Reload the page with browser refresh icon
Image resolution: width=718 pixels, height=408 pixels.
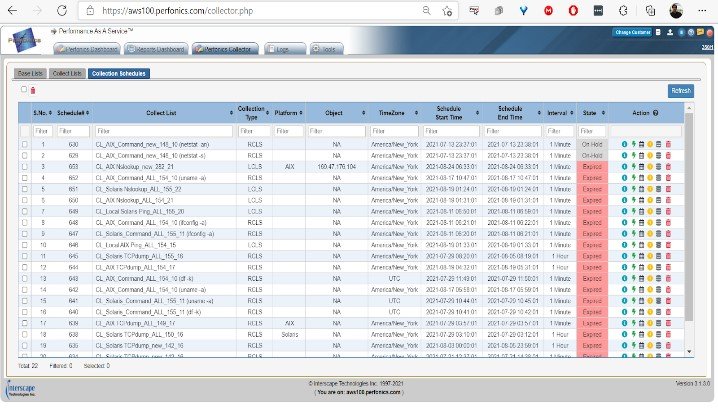pos(61,13)
